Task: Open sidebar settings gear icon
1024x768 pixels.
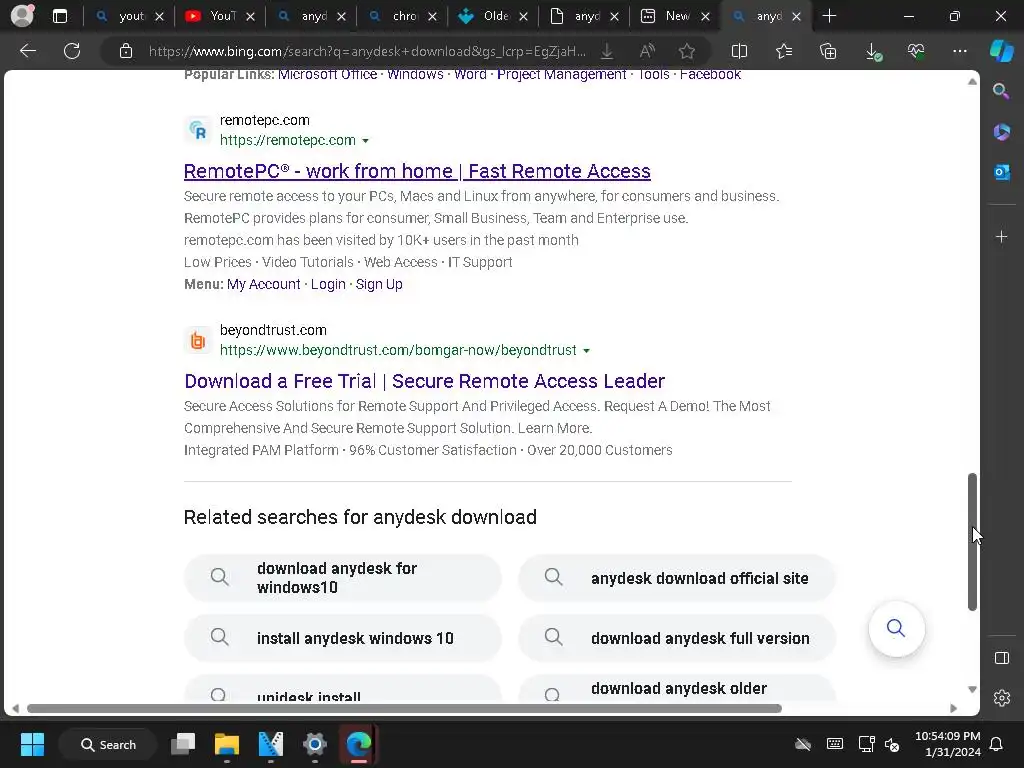Action: [1001, 698]
